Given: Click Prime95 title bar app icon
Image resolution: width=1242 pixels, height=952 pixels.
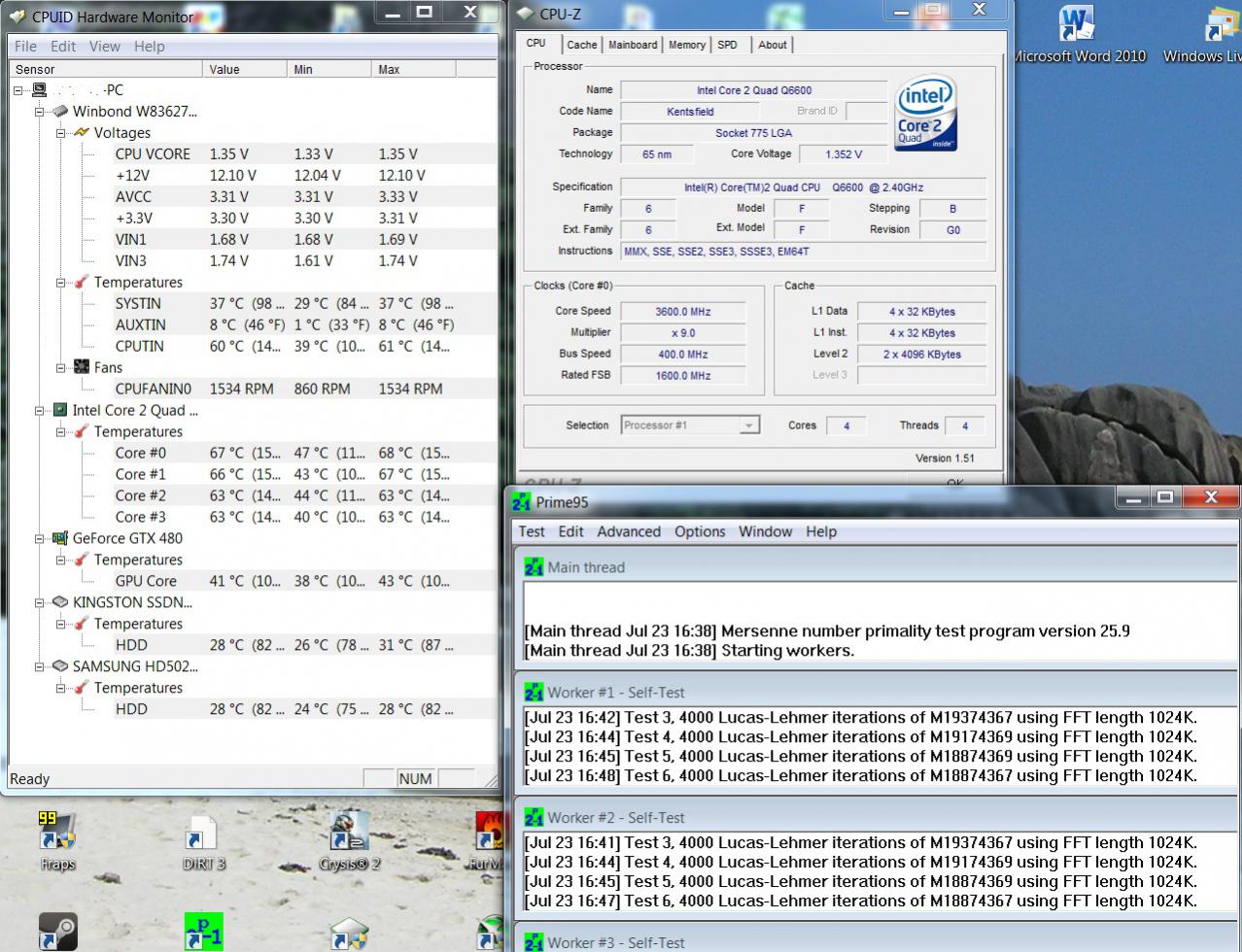Looking at the screenshot, I should pos(522,502).
